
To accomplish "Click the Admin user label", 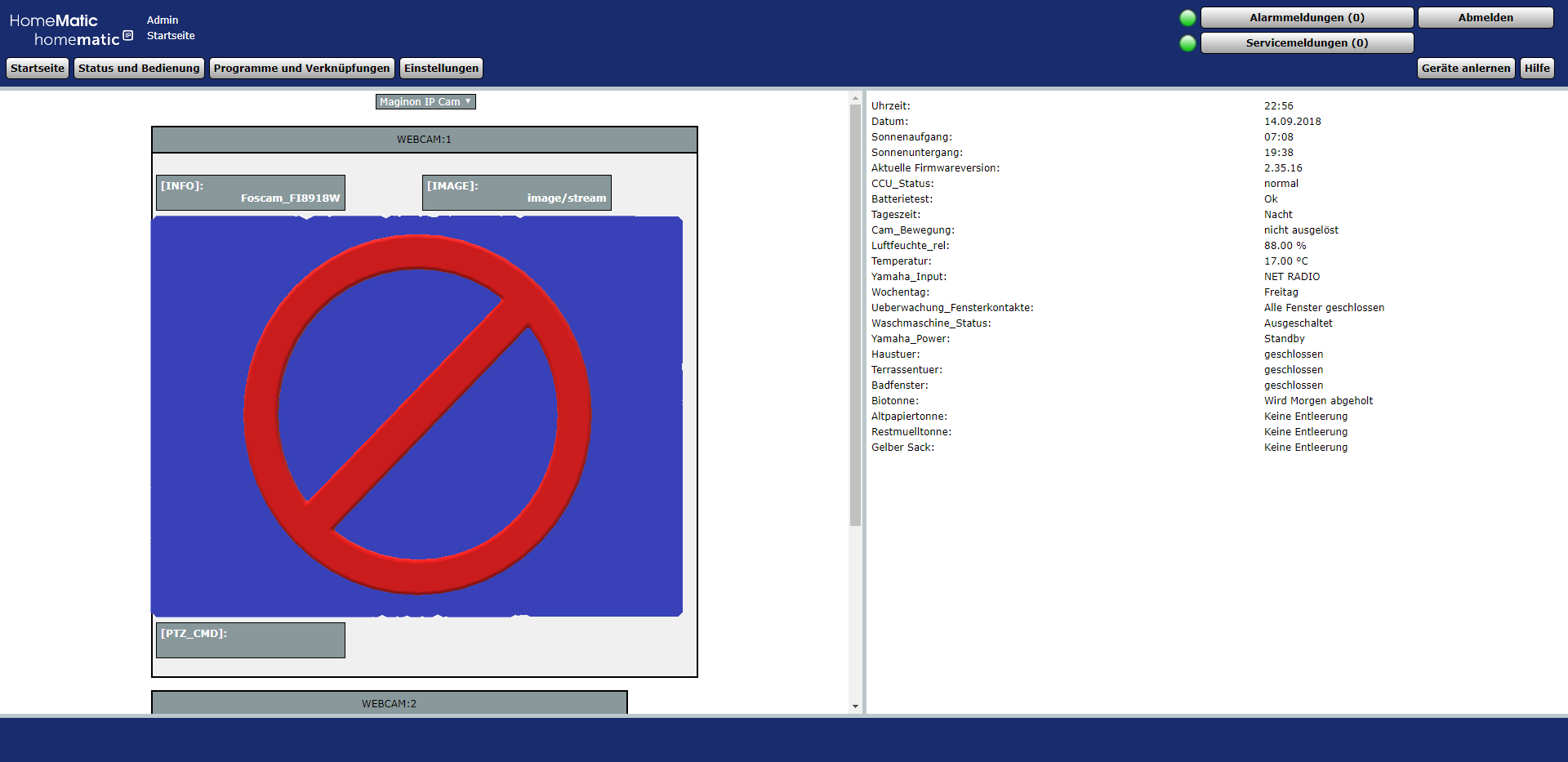I will [x=163, y=20].
